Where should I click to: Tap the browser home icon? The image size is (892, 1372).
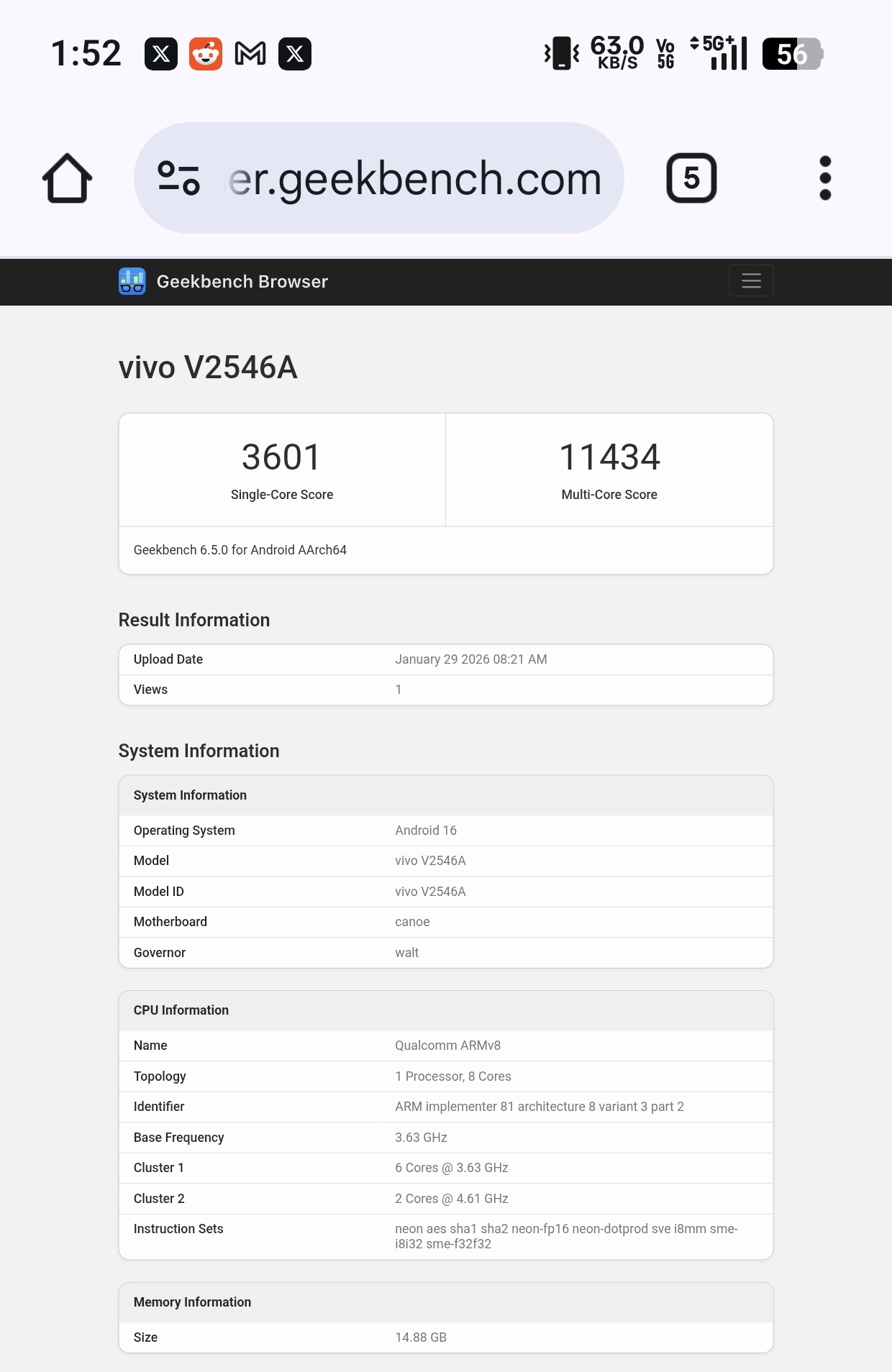click(x=67, y=178)
